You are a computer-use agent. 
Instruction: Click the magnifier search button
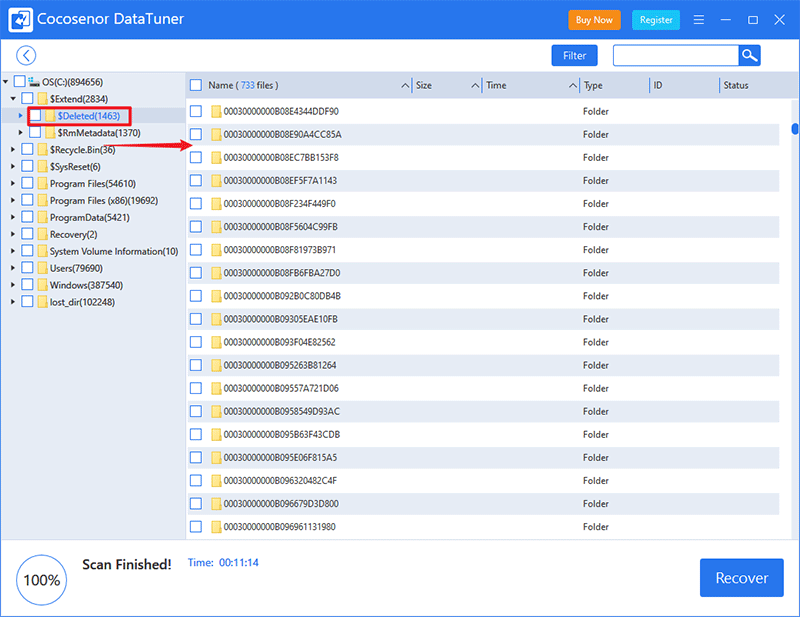749,56
